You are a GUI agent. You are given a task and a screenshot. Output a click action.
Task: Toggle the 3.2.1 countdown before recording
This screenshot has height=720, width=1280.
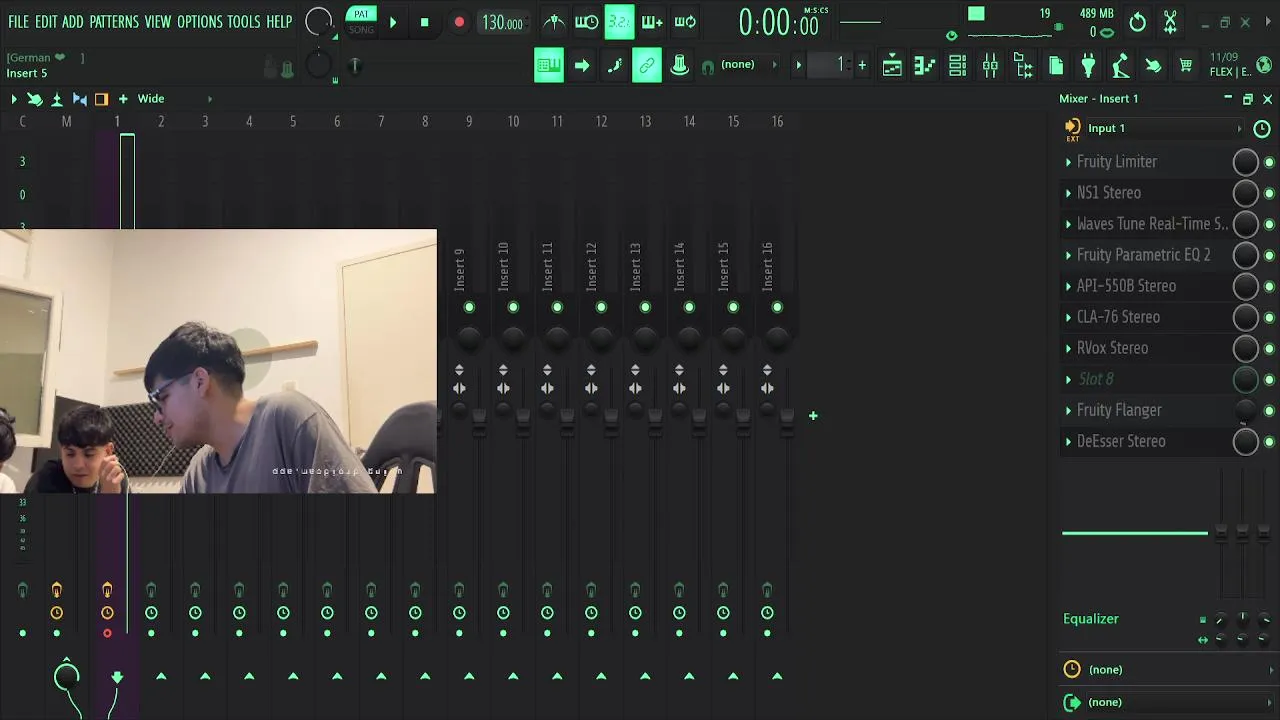click(619, 22)
